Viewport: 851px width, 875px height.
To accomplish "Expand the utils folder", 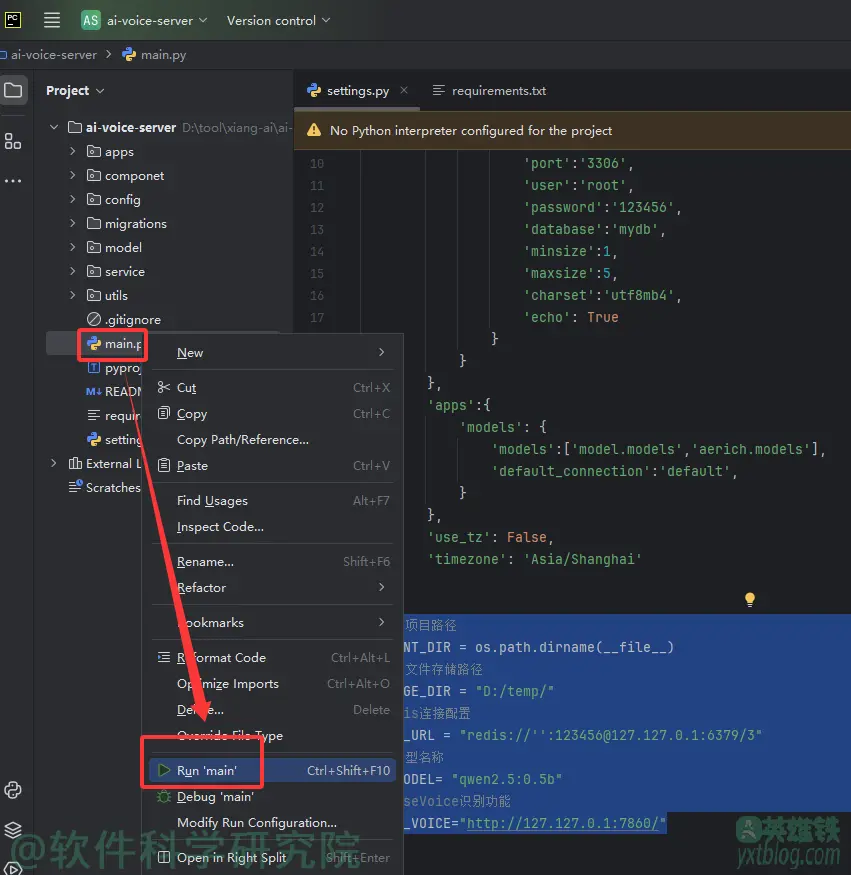I will (x=73, y=295).
